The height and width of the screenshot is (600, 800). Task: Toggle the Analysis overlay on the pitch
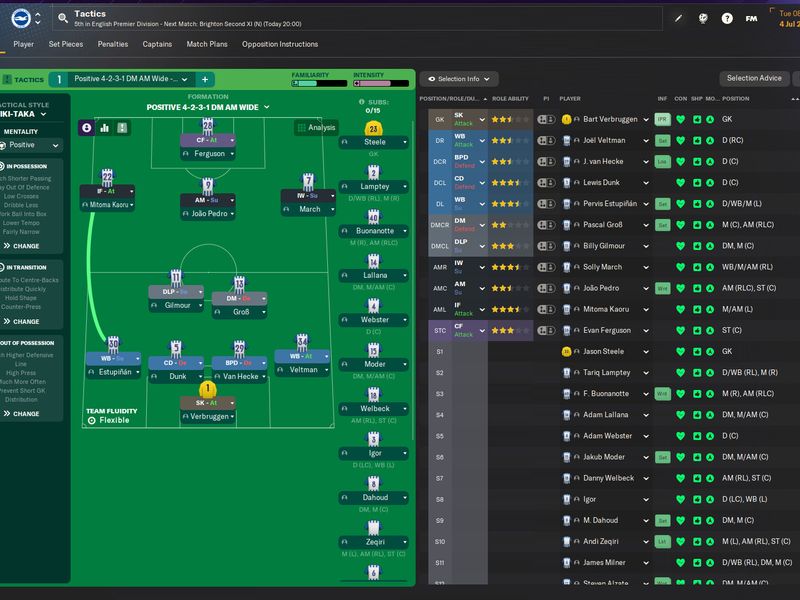point(316,128)
